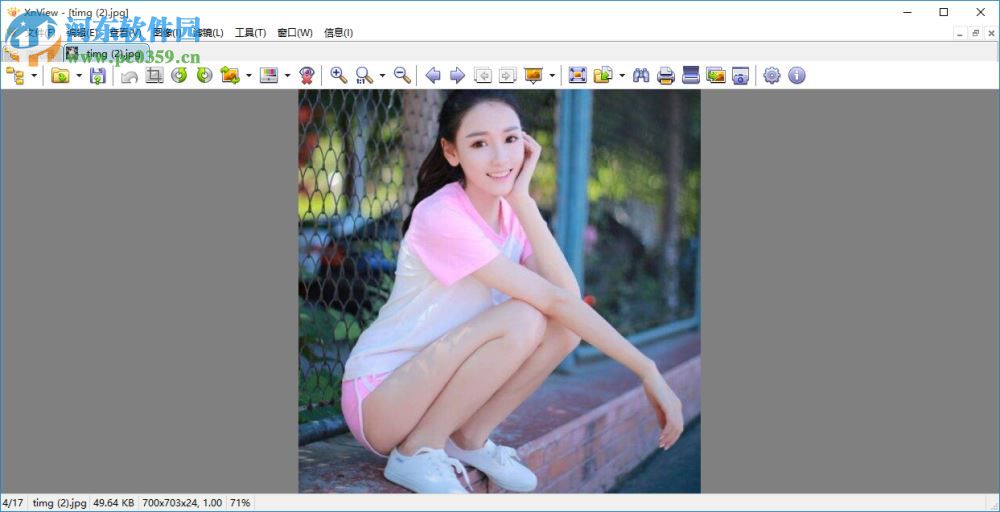Click the timg (2).jpg status bar filename
The height and width of the screenshot is (512, 1000).
click(59, 503)
